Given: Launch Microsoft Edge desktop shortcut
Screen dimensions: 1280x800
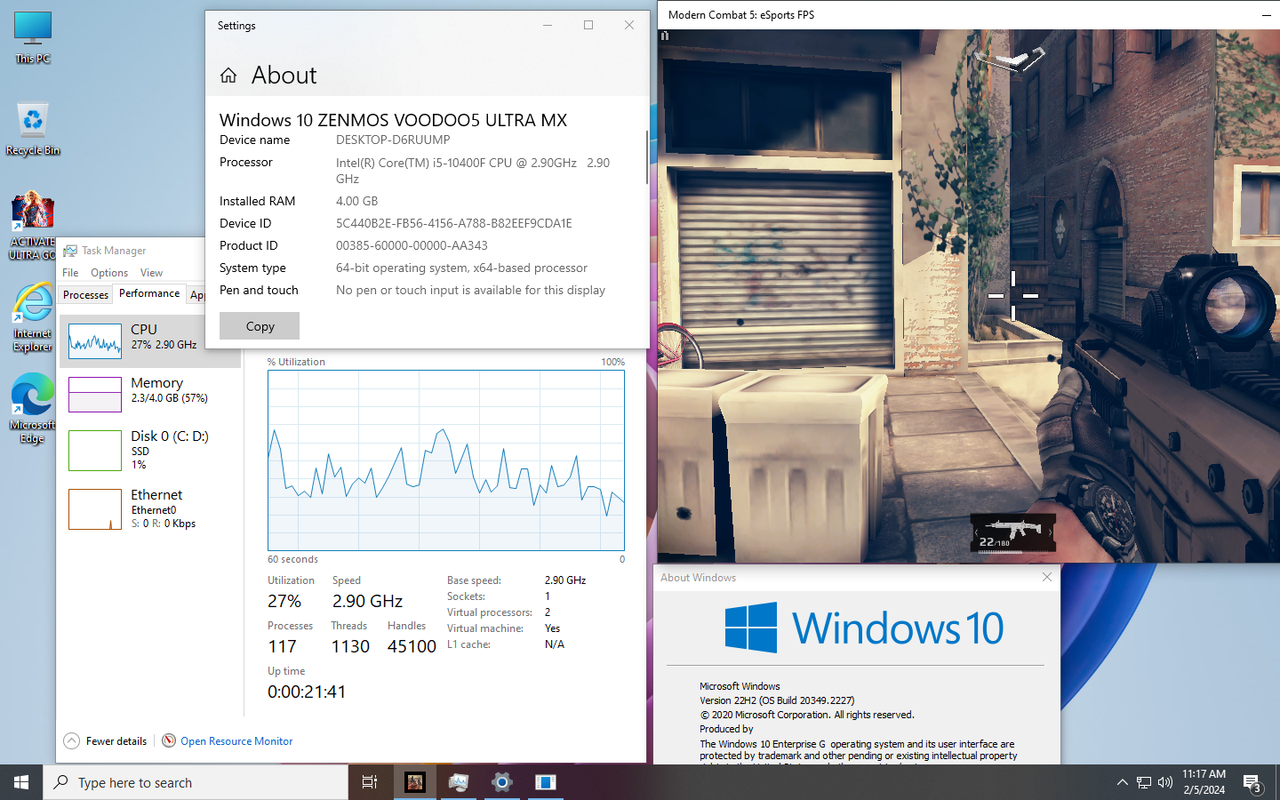Looking at the screenshot, I should point(33,409).
